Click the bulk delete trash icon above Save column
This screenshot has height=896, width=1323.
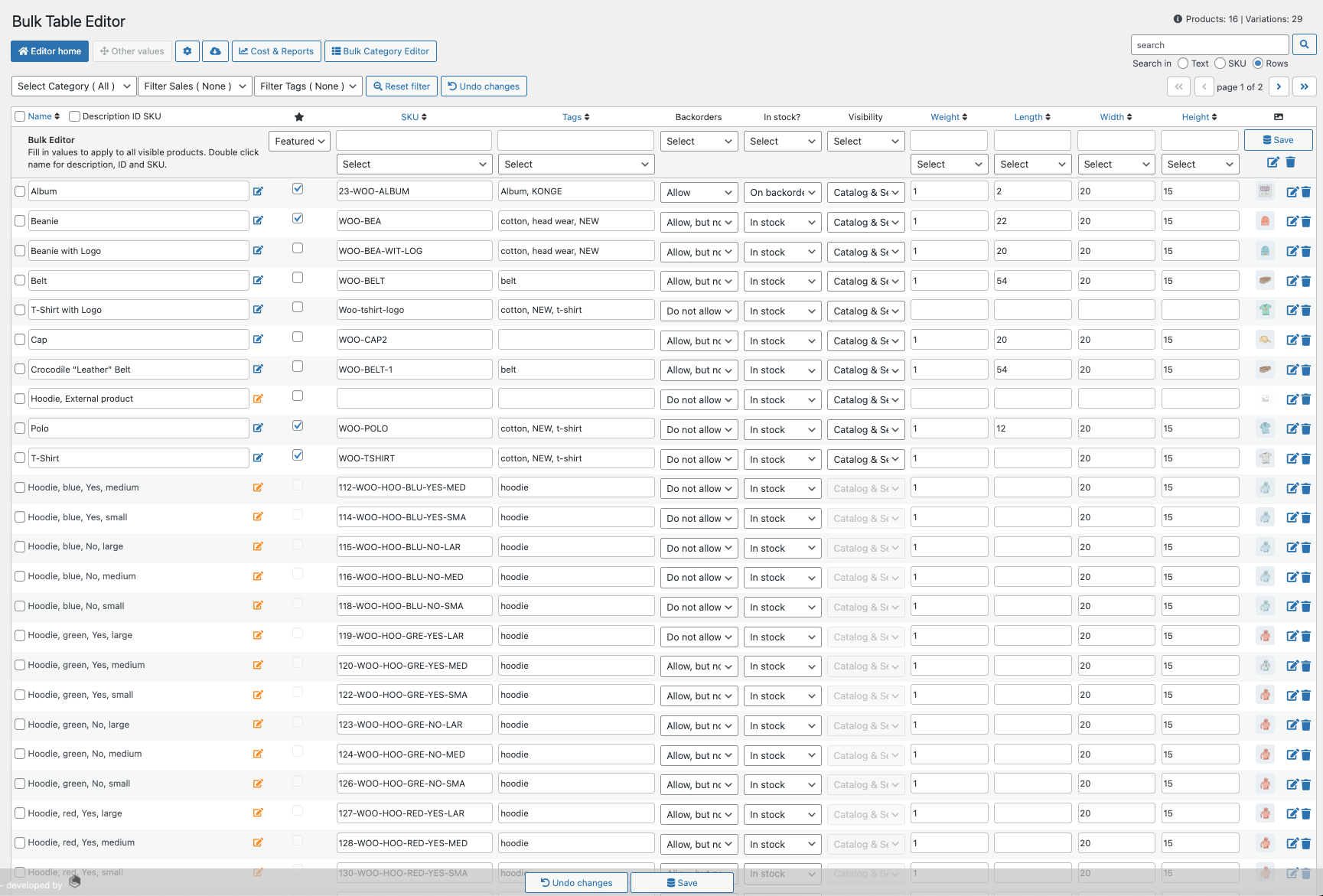point(1291,163)
